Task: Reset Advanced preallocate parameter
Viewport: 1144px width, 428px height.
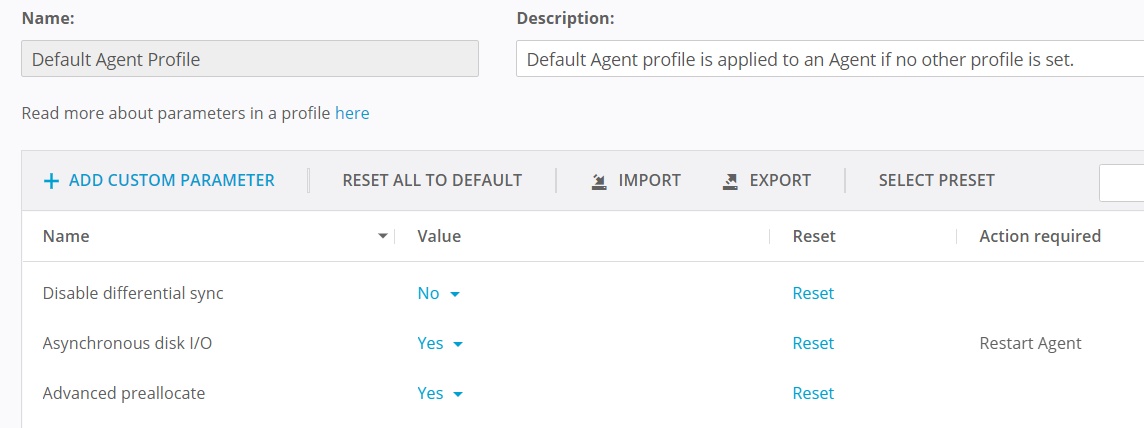Action: pos(813,394)
